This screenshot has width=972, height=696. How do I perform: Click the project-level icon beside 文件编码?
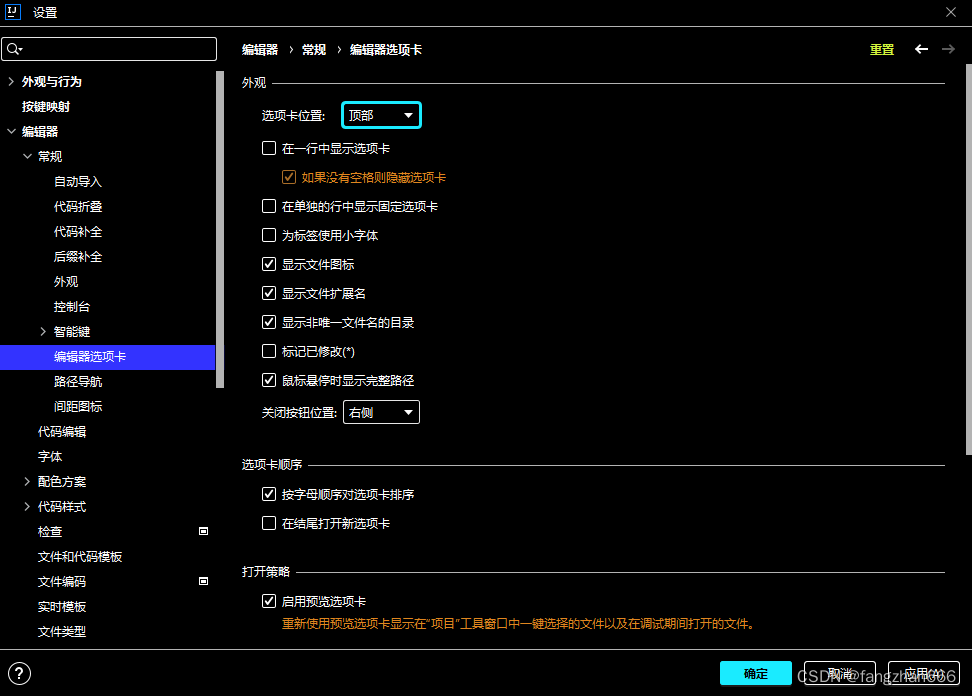[x=203, y=581]
